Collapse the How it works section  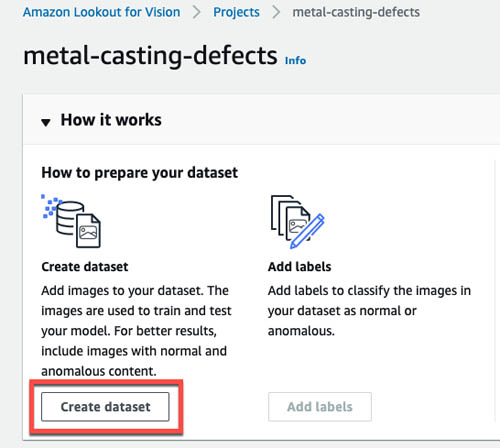[x=46, y=122]
